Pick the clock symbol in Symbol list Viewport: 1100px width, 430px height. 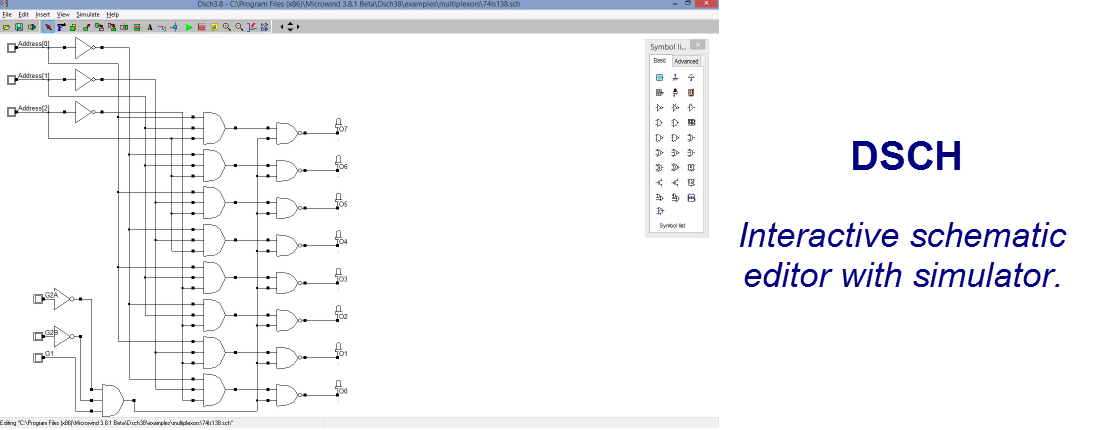point(659,93)
